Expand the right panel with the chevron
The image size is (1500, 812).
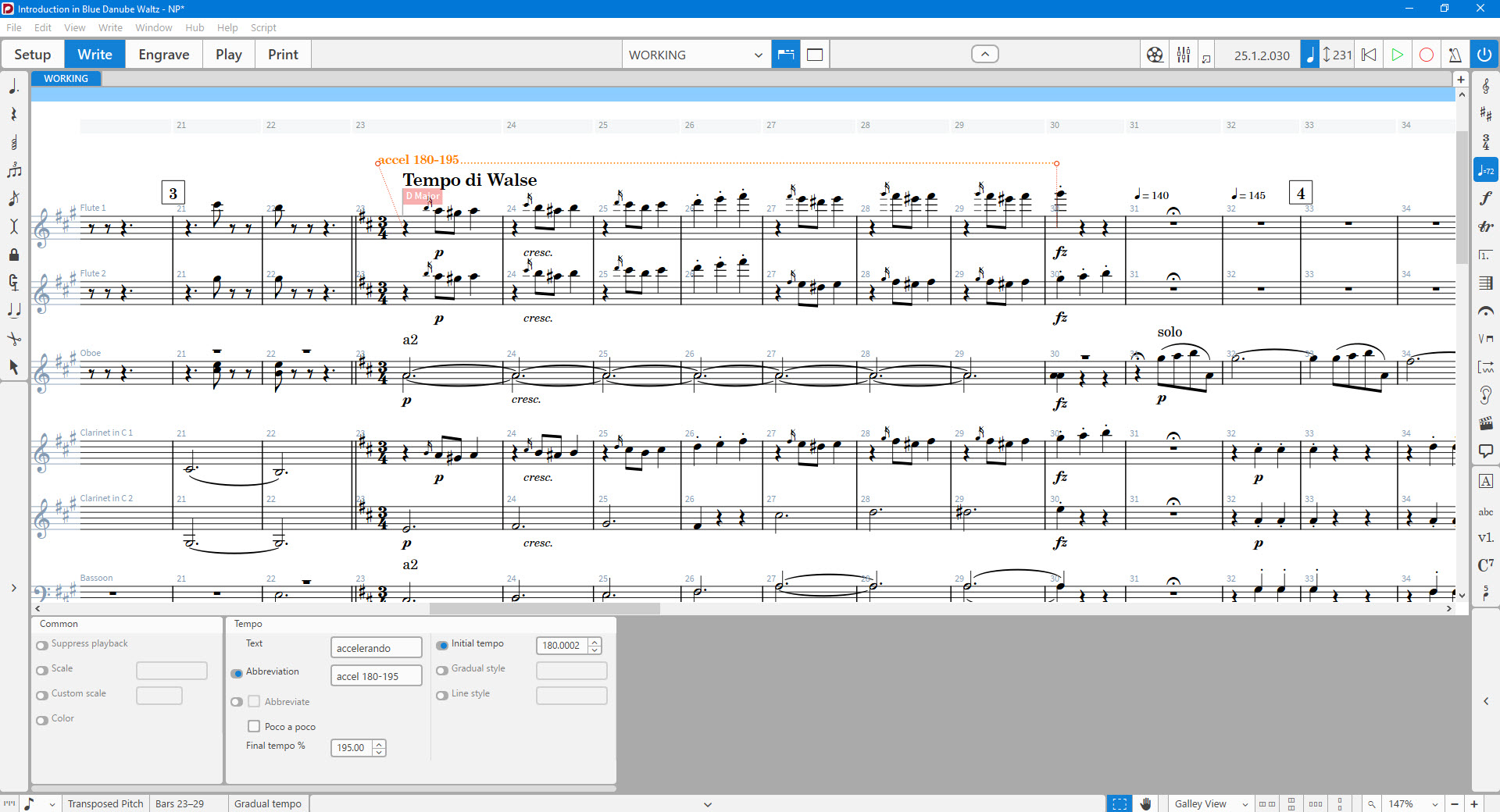coord(1486,701)
